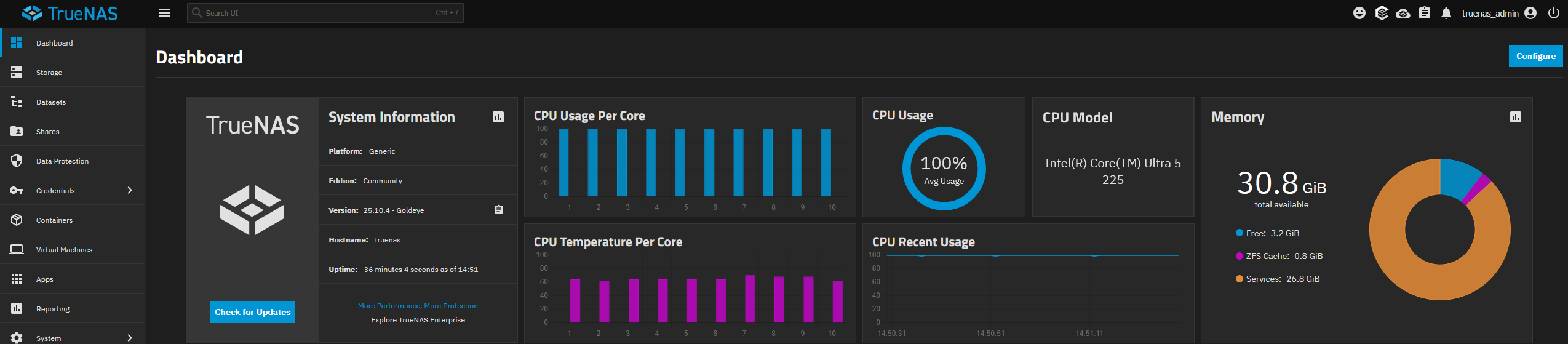Copy version info clipboard icon
1568x344 pixels.
pos(499,210)
